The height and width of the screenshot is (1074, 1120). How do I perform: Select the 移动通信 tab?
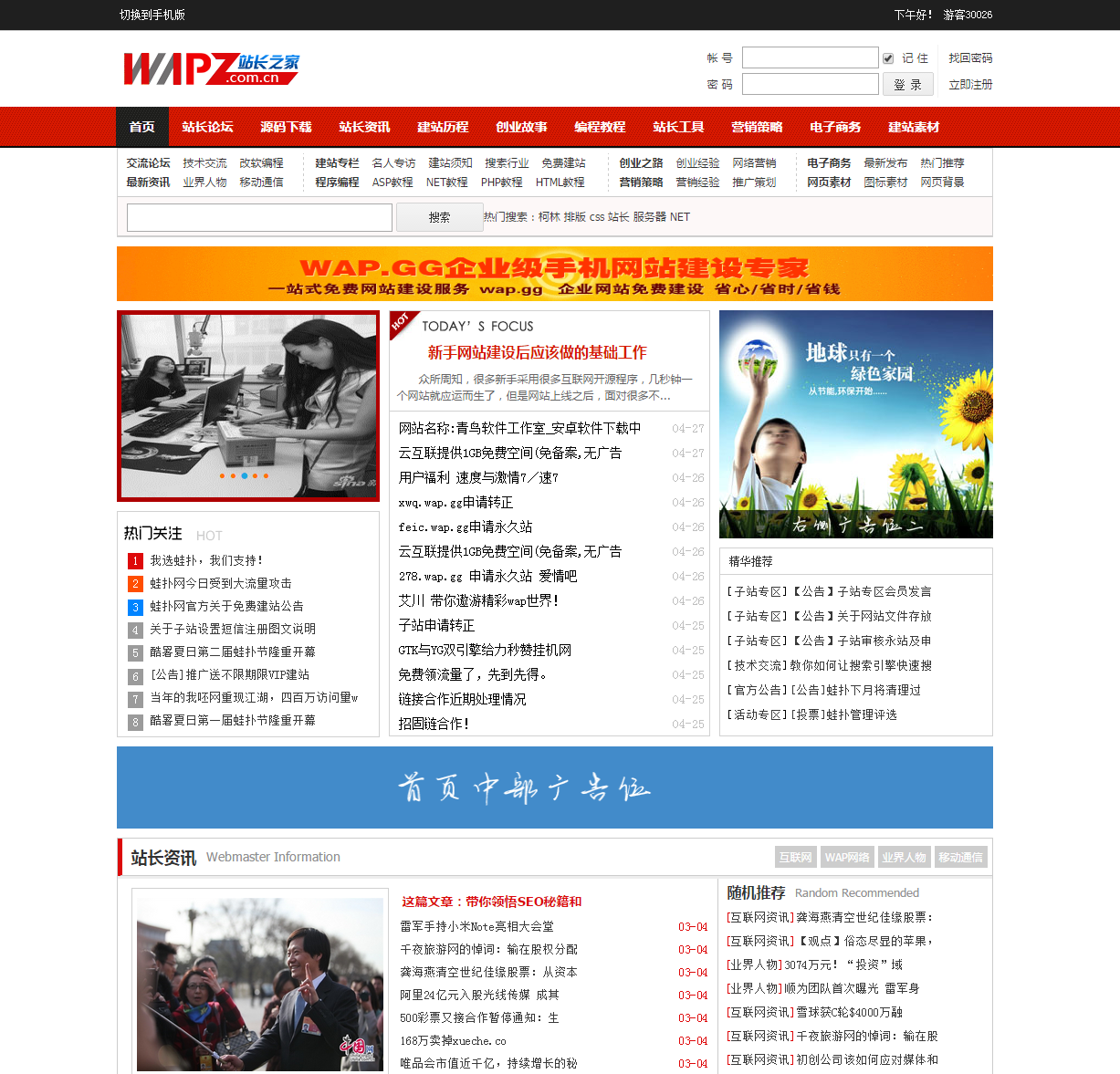click(x=960, y=857)
